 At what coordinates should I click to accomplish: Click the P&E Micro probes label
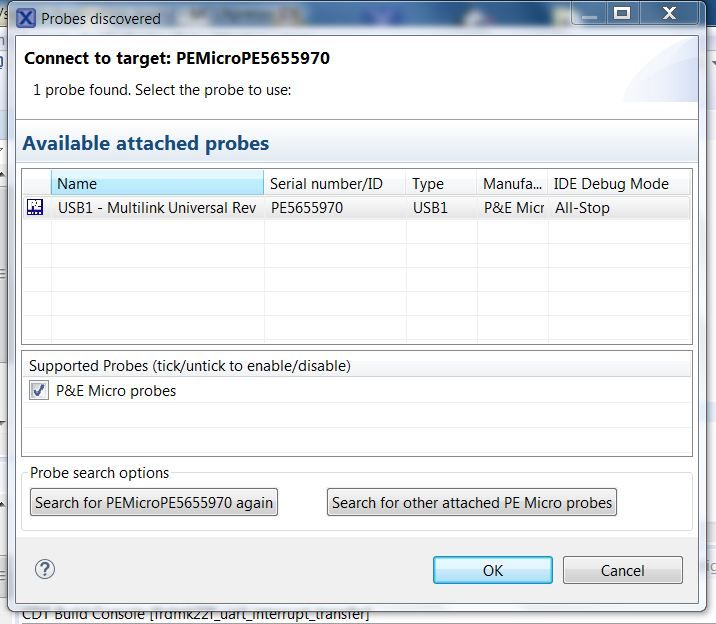116,391
